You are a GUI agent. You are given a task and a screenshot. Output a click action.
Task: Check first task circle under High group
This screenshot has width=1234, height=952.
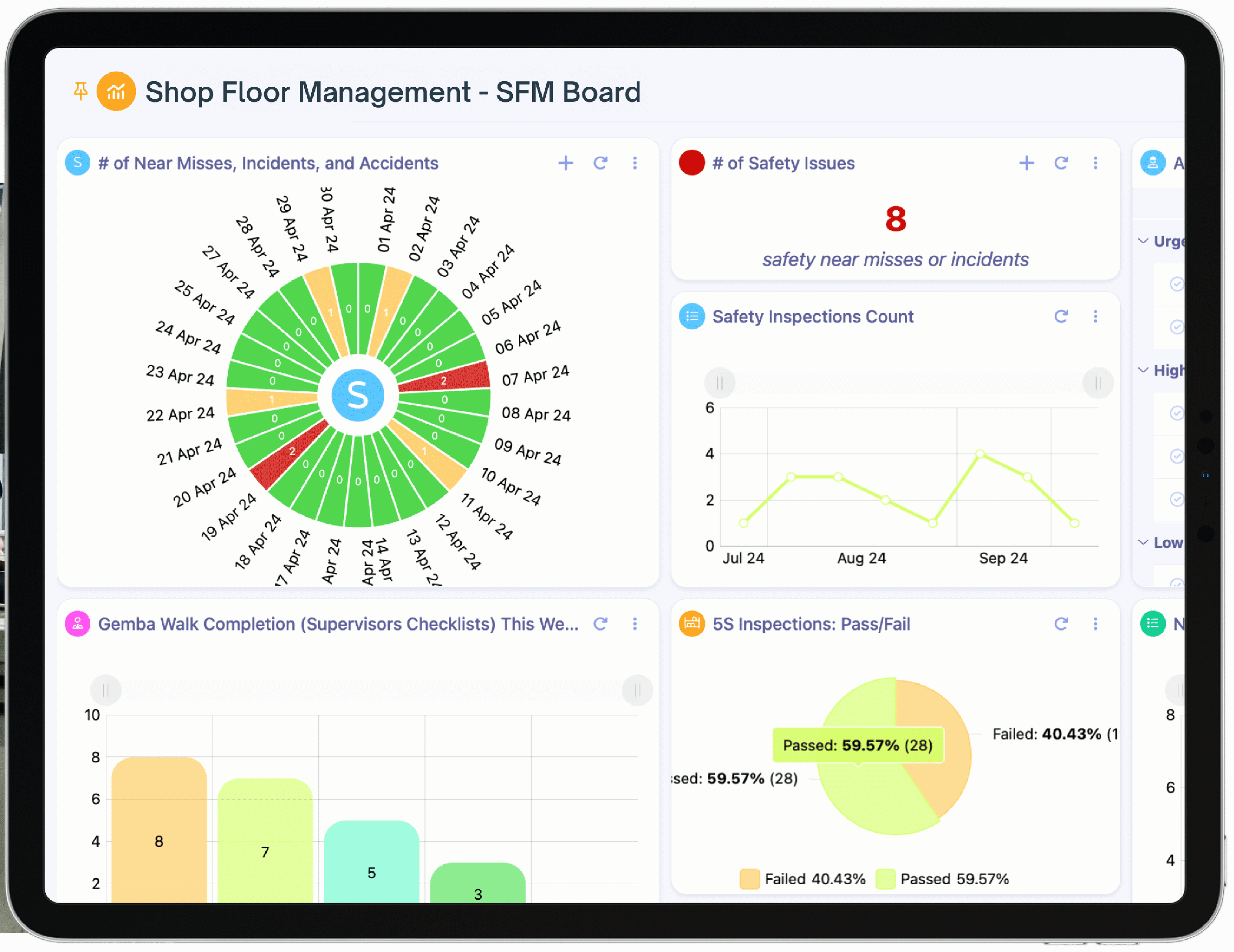(1177, 413)
